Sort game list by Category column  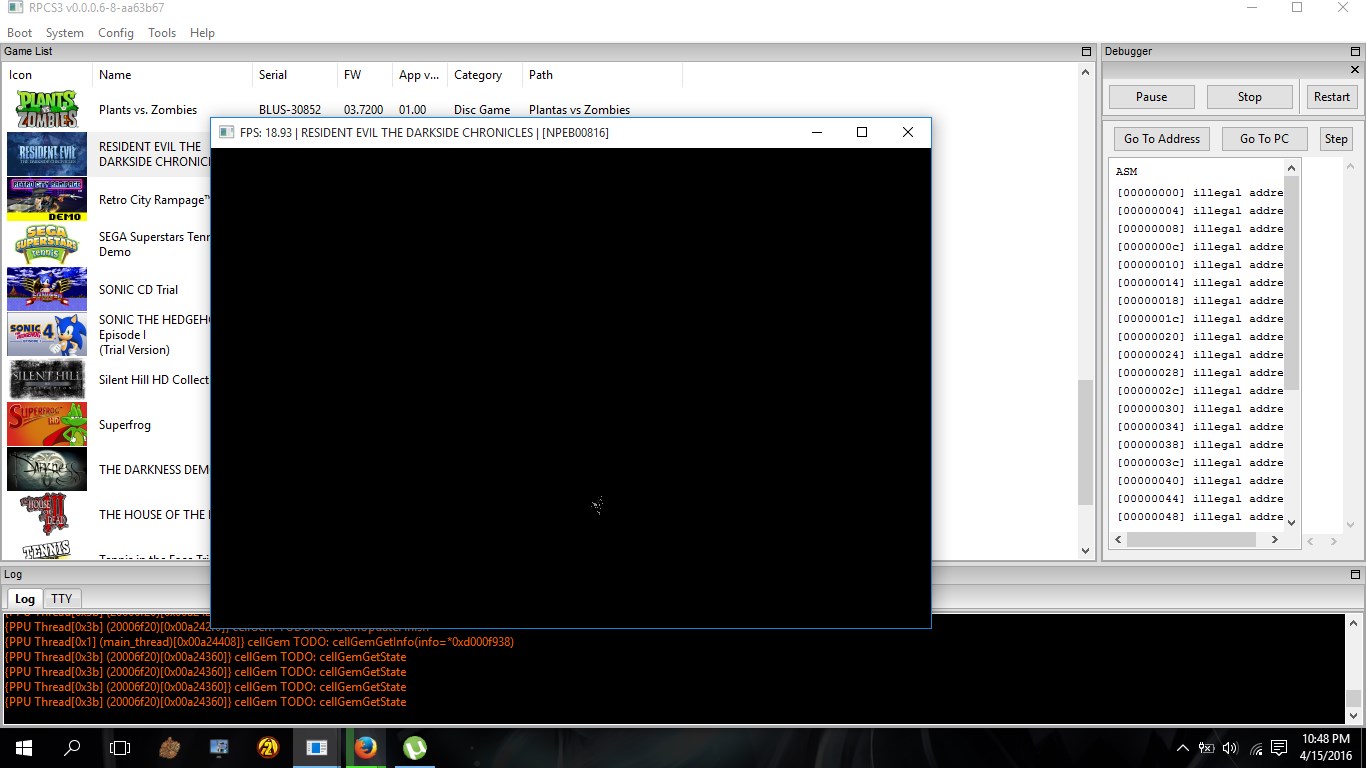(x=478, y=75)
